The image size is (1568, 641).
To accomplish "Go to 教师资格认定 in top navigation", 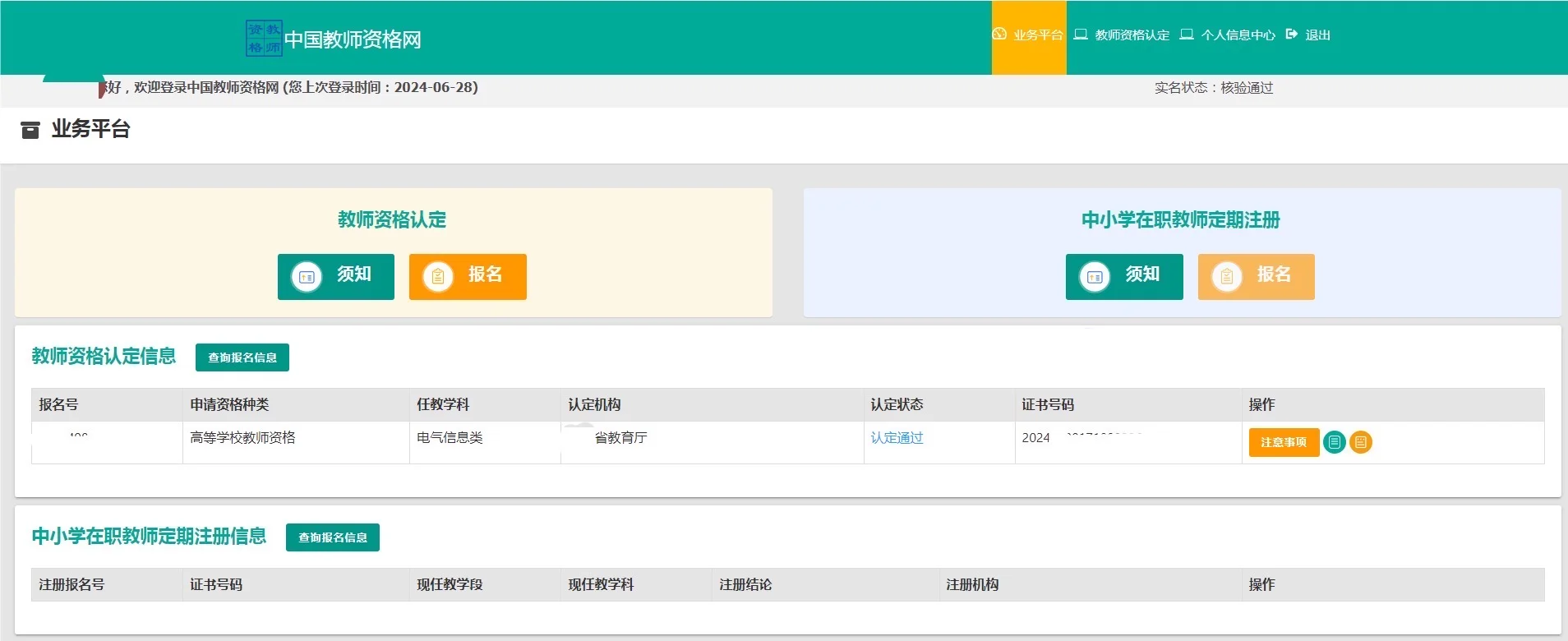I will coord(1122,35).
